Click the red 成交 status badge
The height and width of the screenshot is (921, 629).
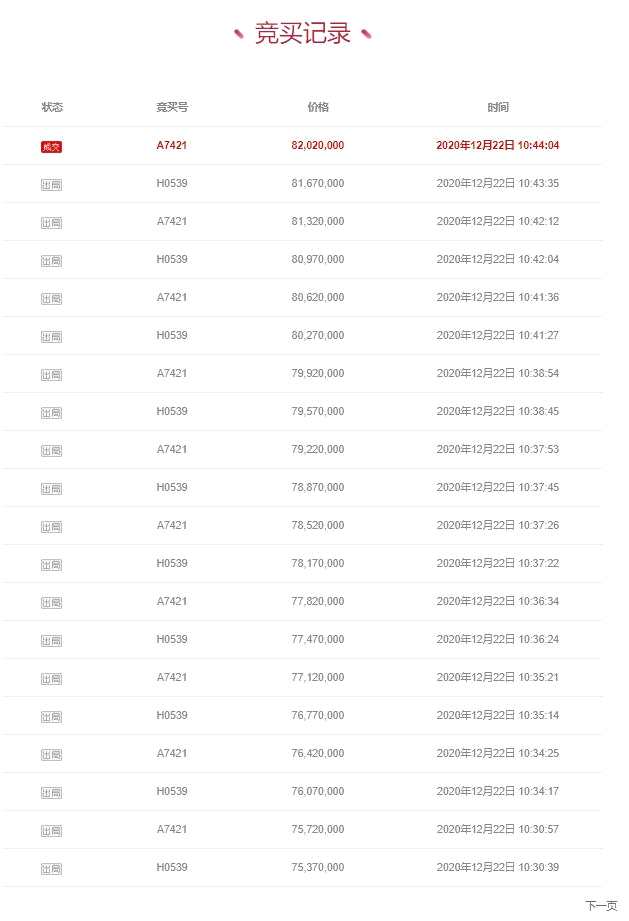tap(51, 147)
